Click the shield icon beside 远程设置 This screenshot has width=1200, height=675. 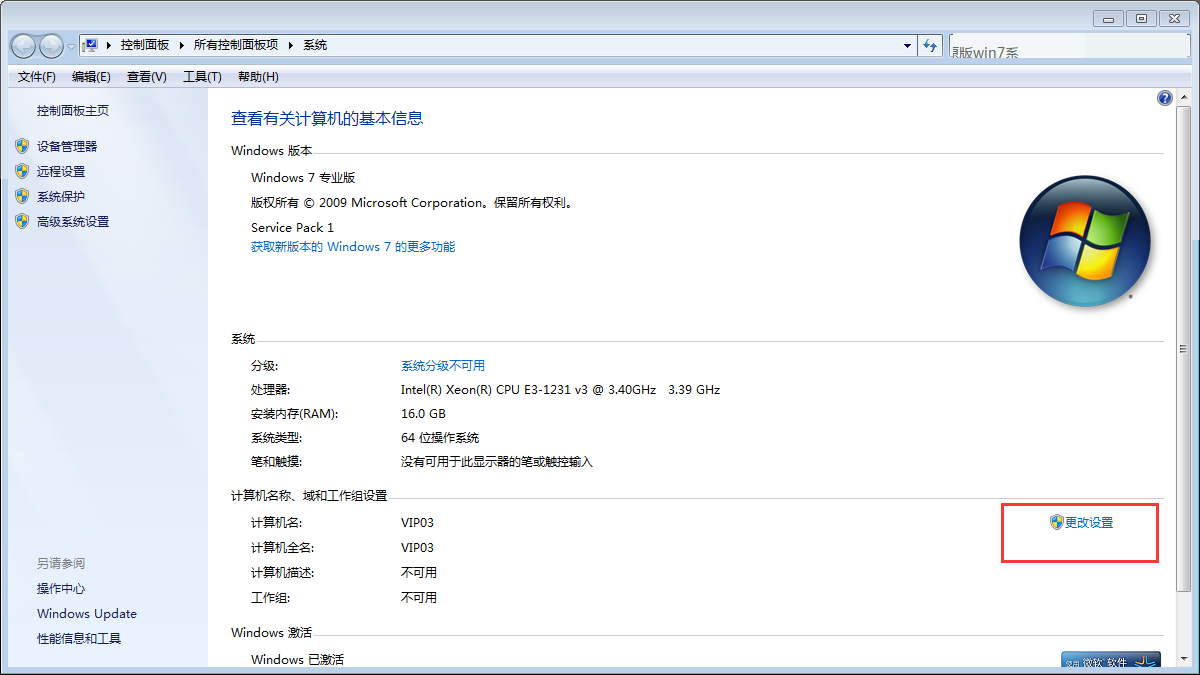click(x=22, y=171)
